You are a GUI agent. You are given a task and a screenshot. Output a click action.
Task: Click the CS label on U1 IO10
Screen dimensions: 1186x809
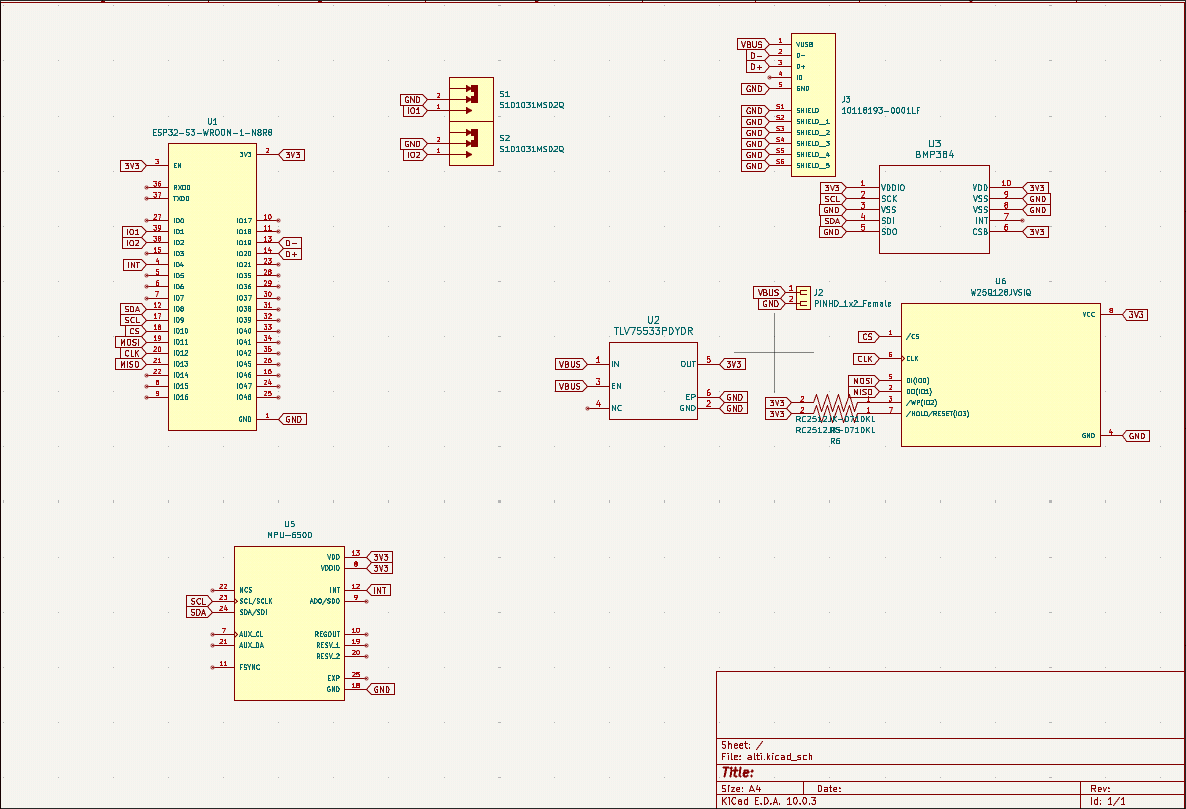tap(134, 331)
